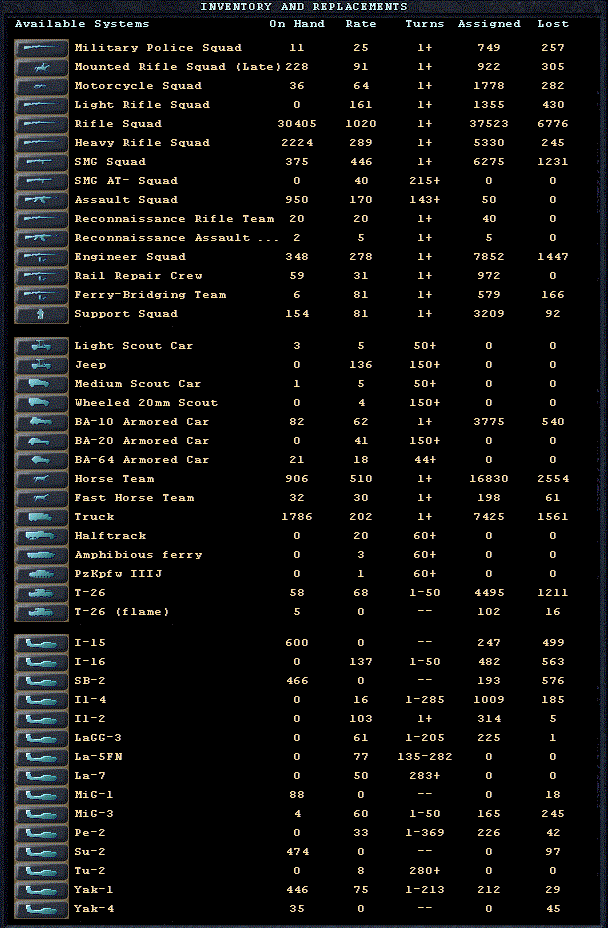Viewport: 608px width, 928px height.
Task: Click the SMG Squad icon button
Action: (41, 162)
